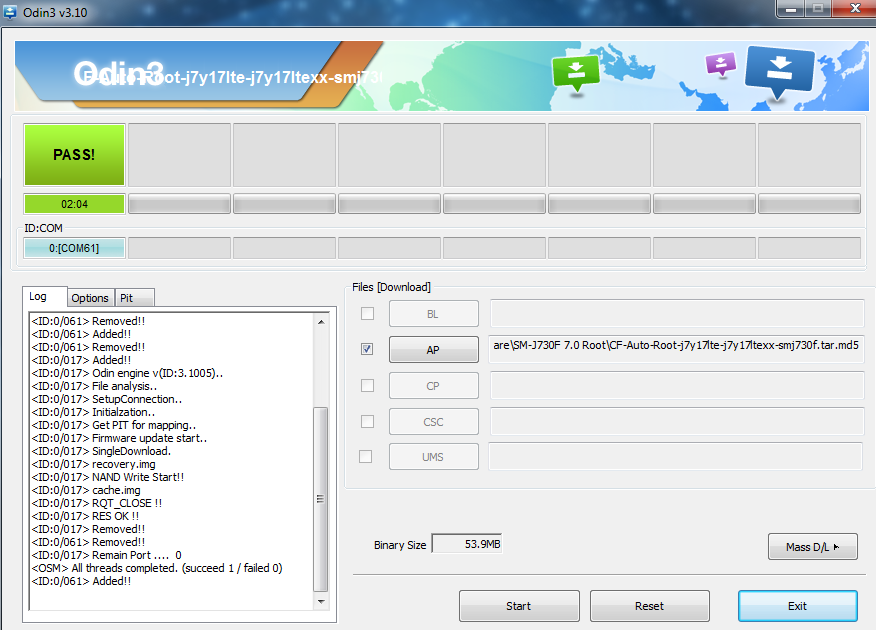Click log line 'RES OK !!'

click(86, 516)
